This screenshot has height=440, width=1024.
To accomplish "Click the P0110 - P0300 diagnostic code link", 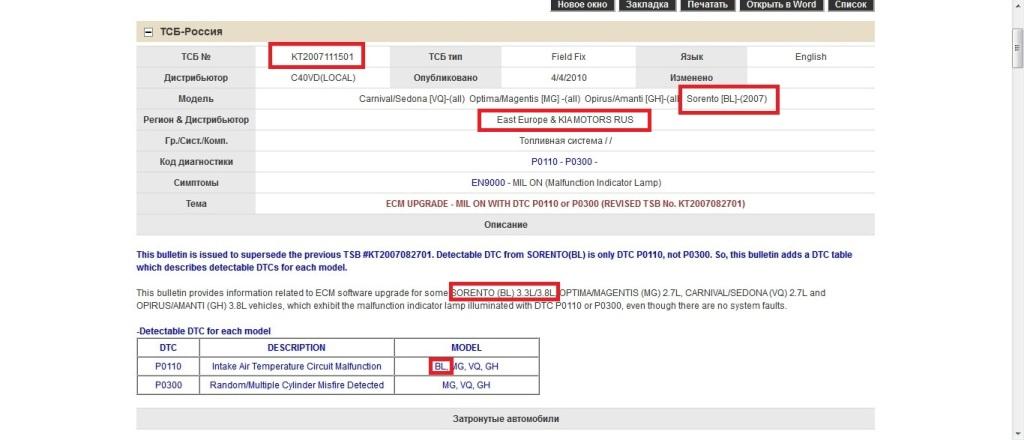I will coord(564,161).
